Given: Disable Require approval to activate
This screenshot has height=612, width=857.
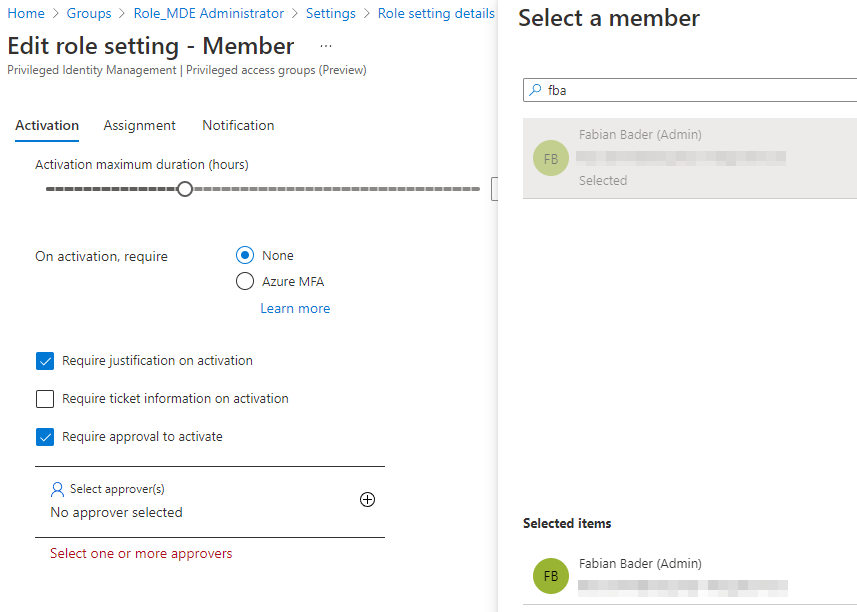Looking at the screenshot, I should 44,436.
